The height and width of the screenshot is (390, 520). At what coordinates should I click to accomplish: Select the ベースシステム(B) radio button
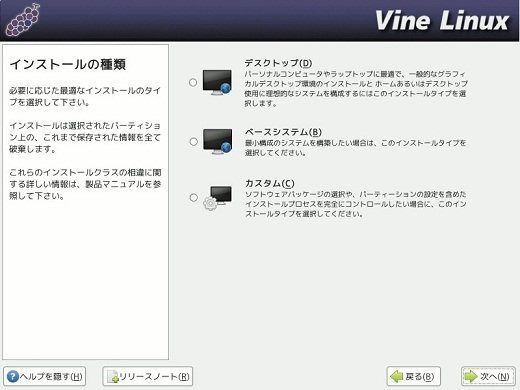point(193,142)
